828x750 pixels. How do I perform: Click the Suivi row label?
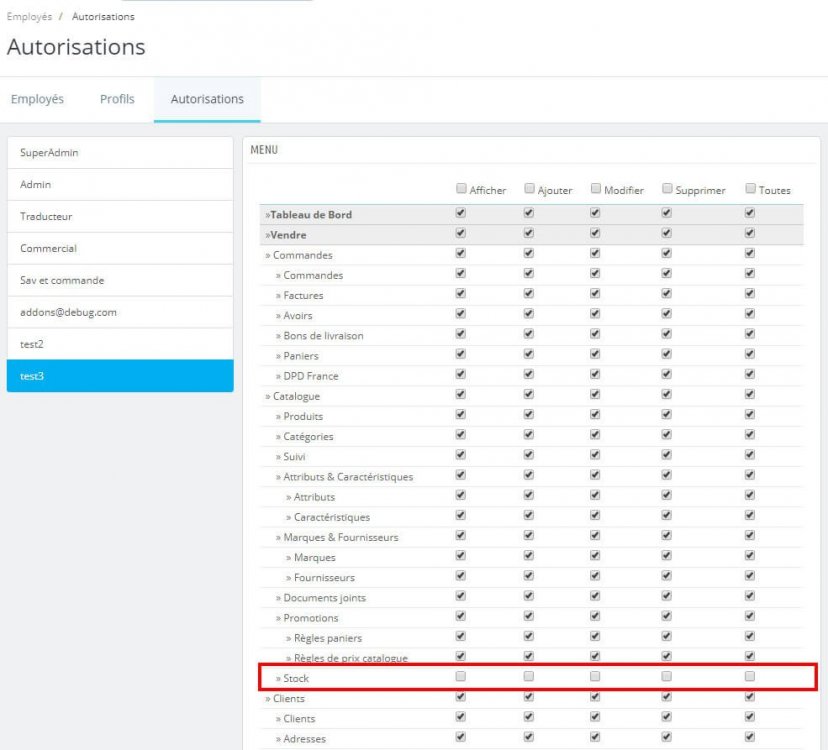point(294,457)
